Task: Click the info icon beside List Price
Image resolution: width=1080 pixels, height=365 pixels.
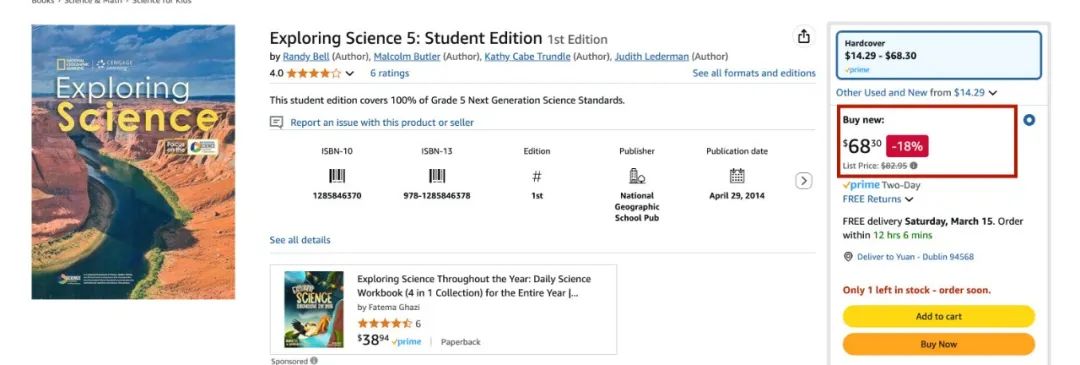Action: pos(913,165)
